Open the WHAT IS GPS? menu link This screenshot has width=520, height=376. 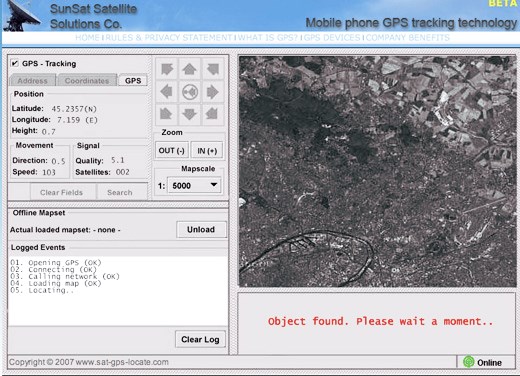[268, 37]
